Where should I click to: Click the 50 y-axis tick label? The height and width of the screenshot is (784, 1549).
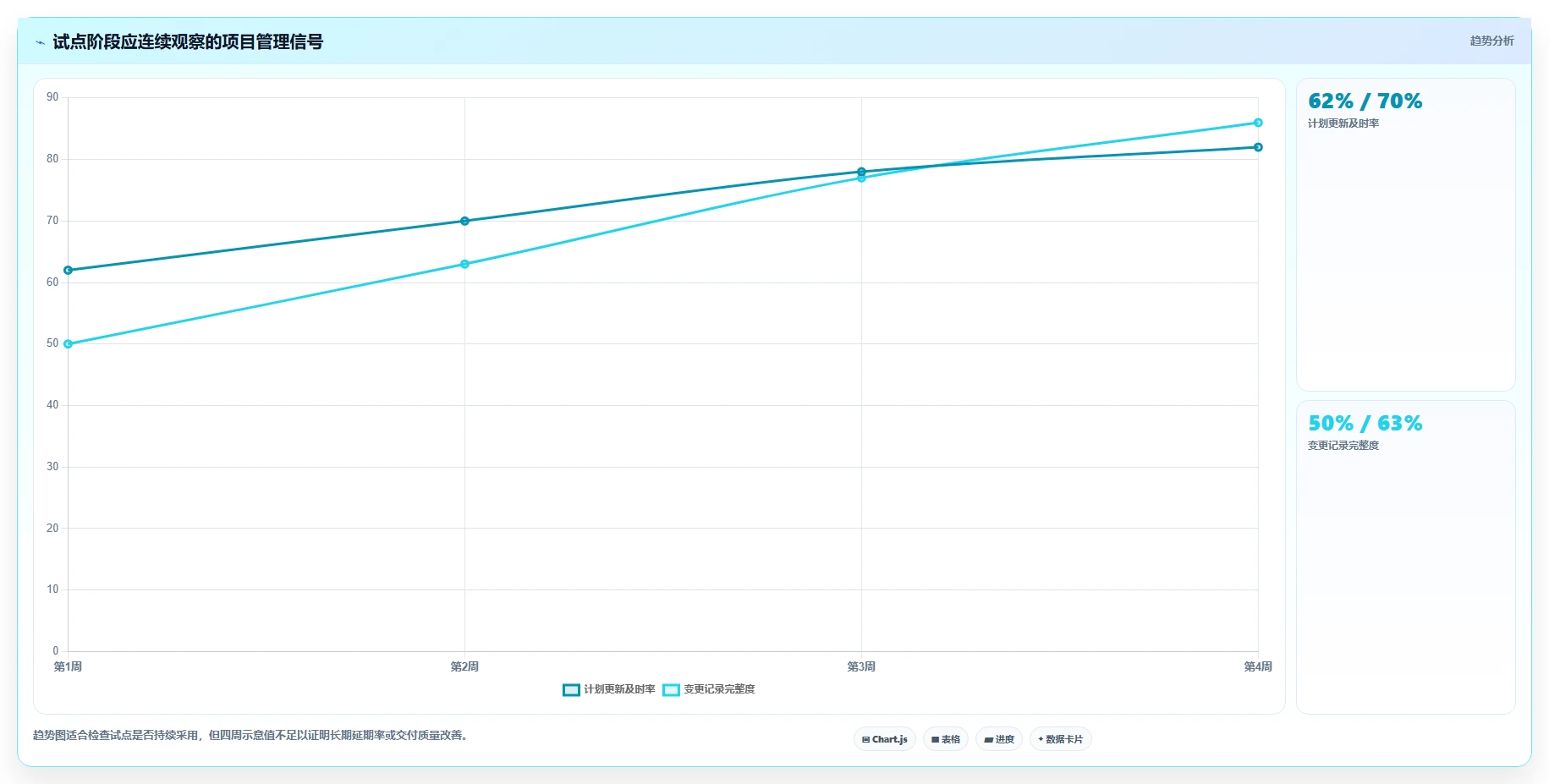[x=52, y=343]
